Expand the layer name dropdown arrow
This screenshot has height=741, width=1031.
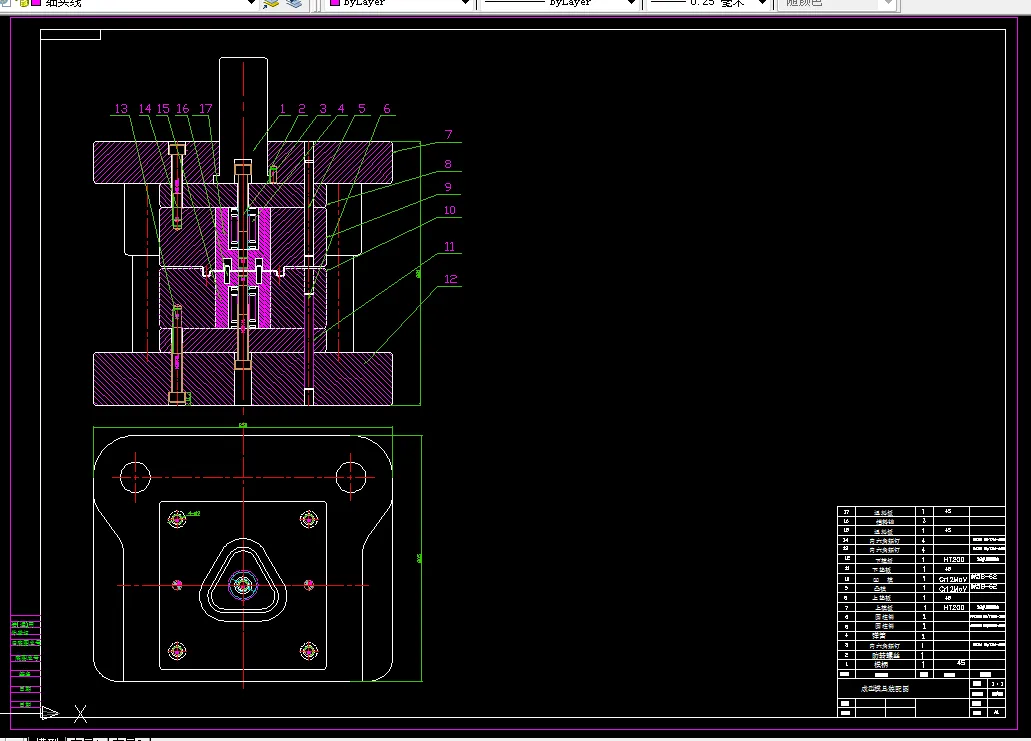pos(251,3)
